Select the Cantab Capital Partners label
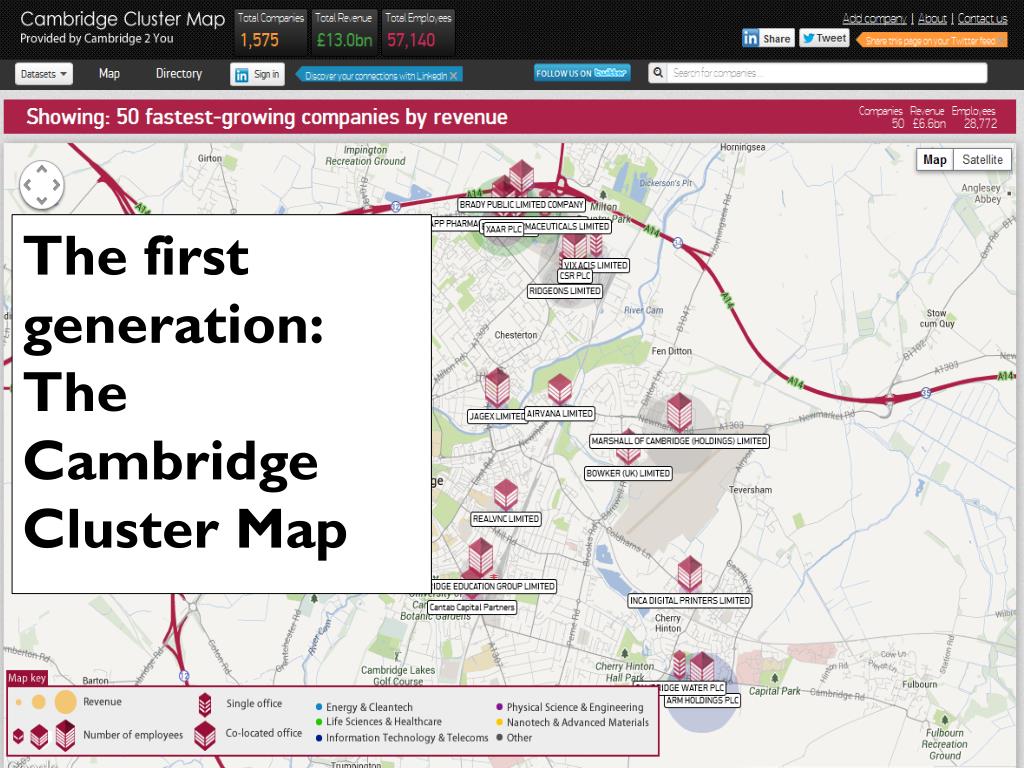The height and width of the screenshot is (768, 1024). click(x=472, y=607)
